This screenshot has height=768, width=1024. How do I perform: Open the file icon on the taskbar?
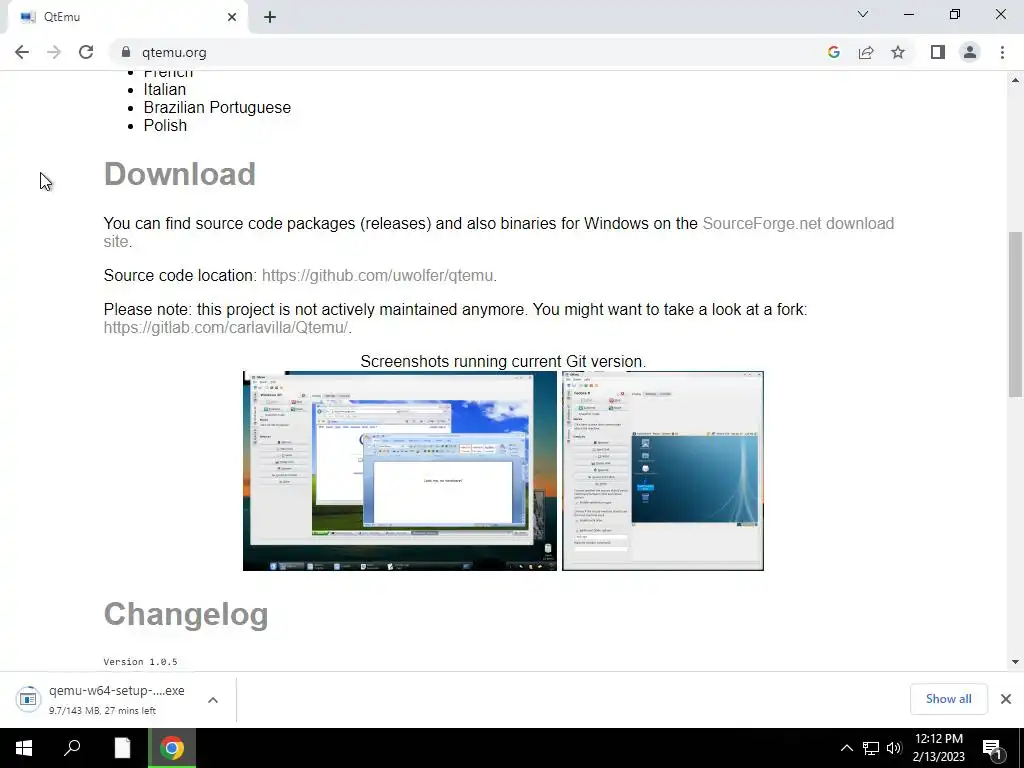(122, 748)
